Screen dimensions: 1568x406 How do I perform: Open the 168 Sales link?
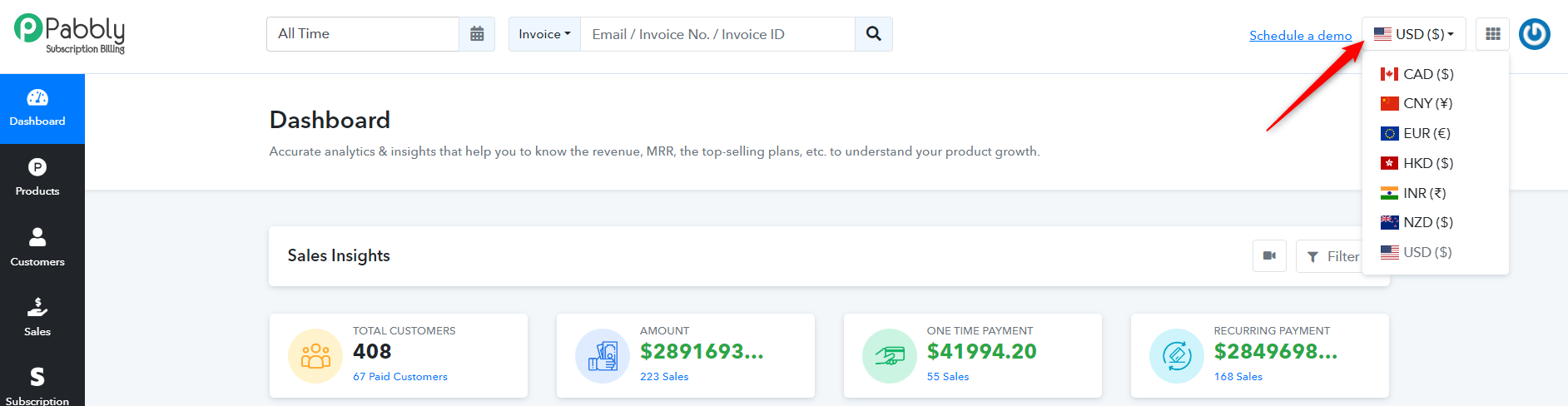tap(1238, 377)
